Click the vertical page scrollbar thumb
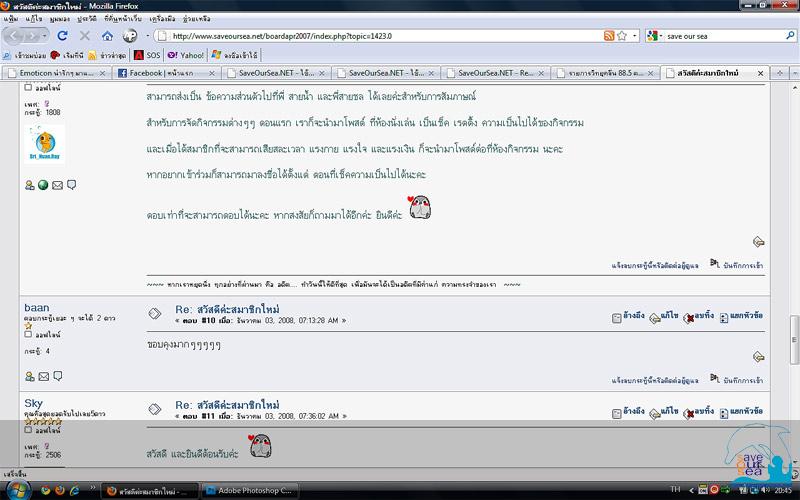Image resolution: width=800 pixels, height=500 pixels. click(794, 328)
